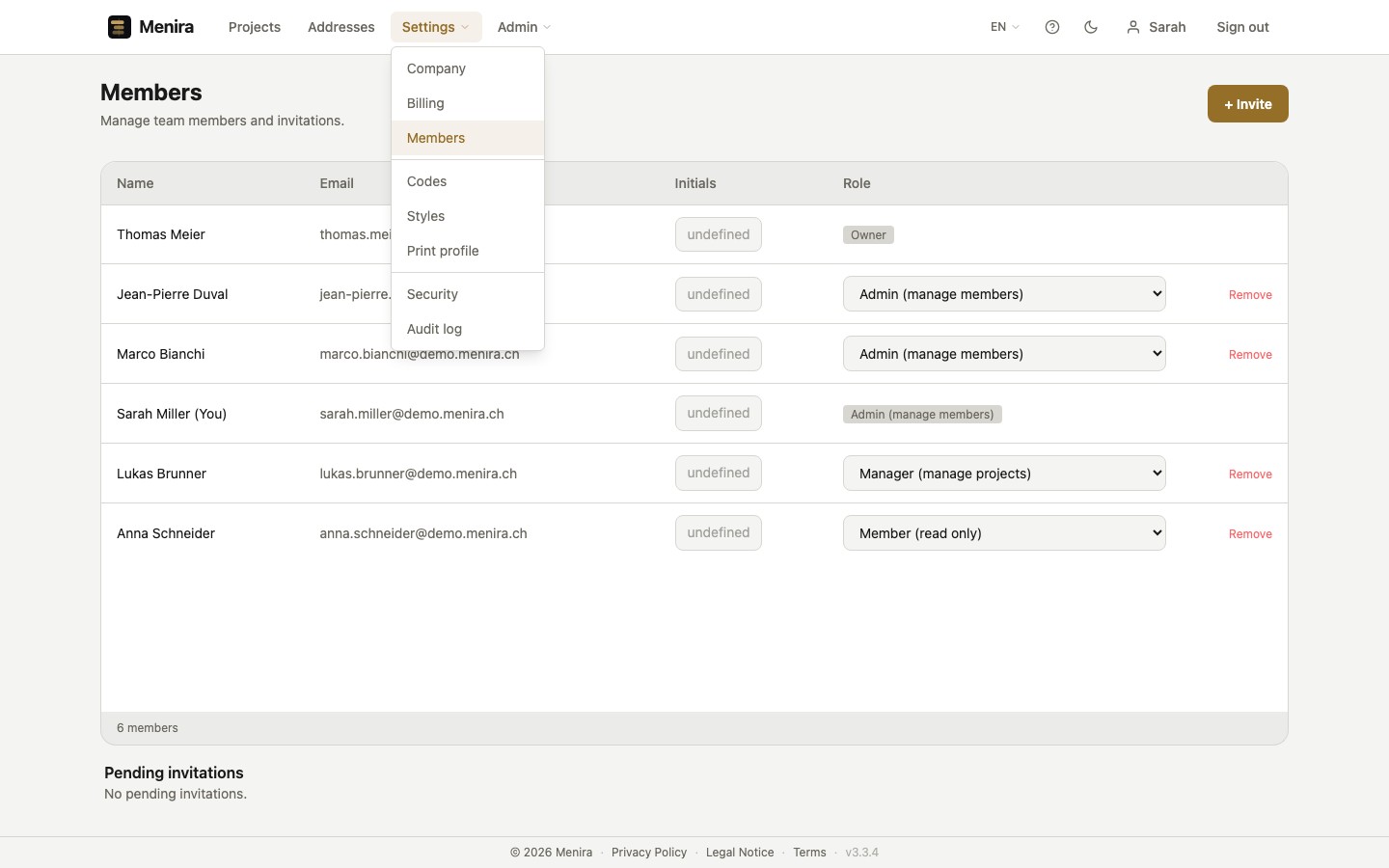The height and width of the screenshot is (868, 1389).
Task: Click the Pending invitations heading
Action: [x=174, y=773]
